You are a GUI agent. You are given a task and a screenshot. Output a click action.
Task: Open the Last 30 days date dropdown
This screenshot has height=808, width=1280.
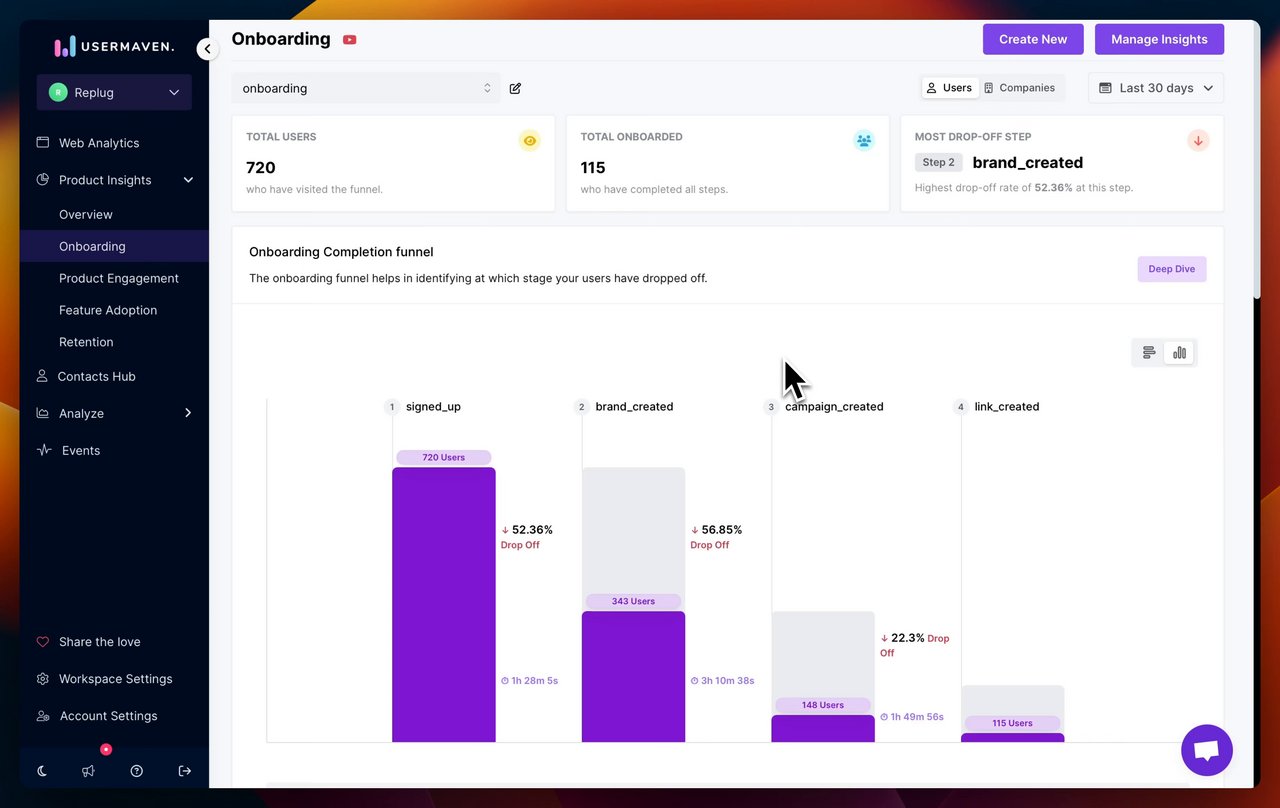(x=1156, y=88)
